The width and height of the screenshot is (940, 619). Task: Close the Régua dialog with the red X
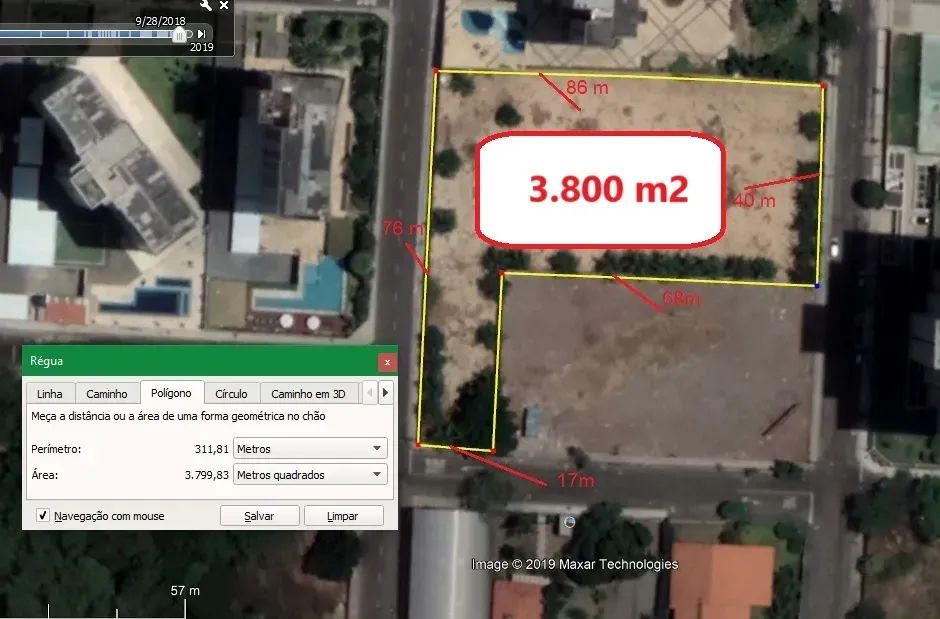click(x=387, y=362)
